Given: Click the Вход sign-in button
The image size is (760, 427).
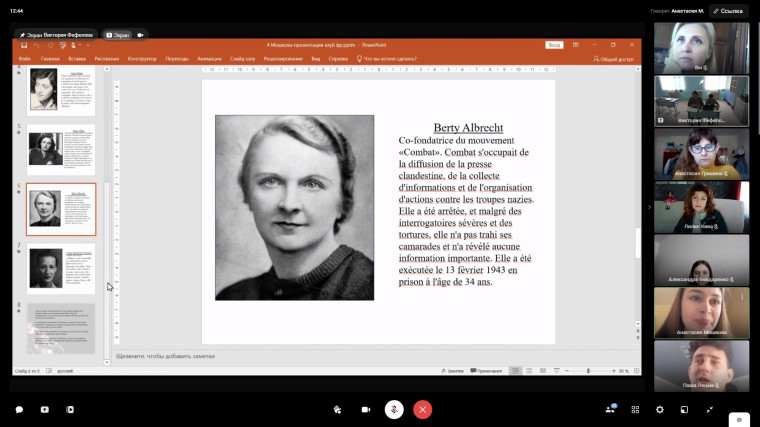Looking at the screenshot, I should coord(554,45).
